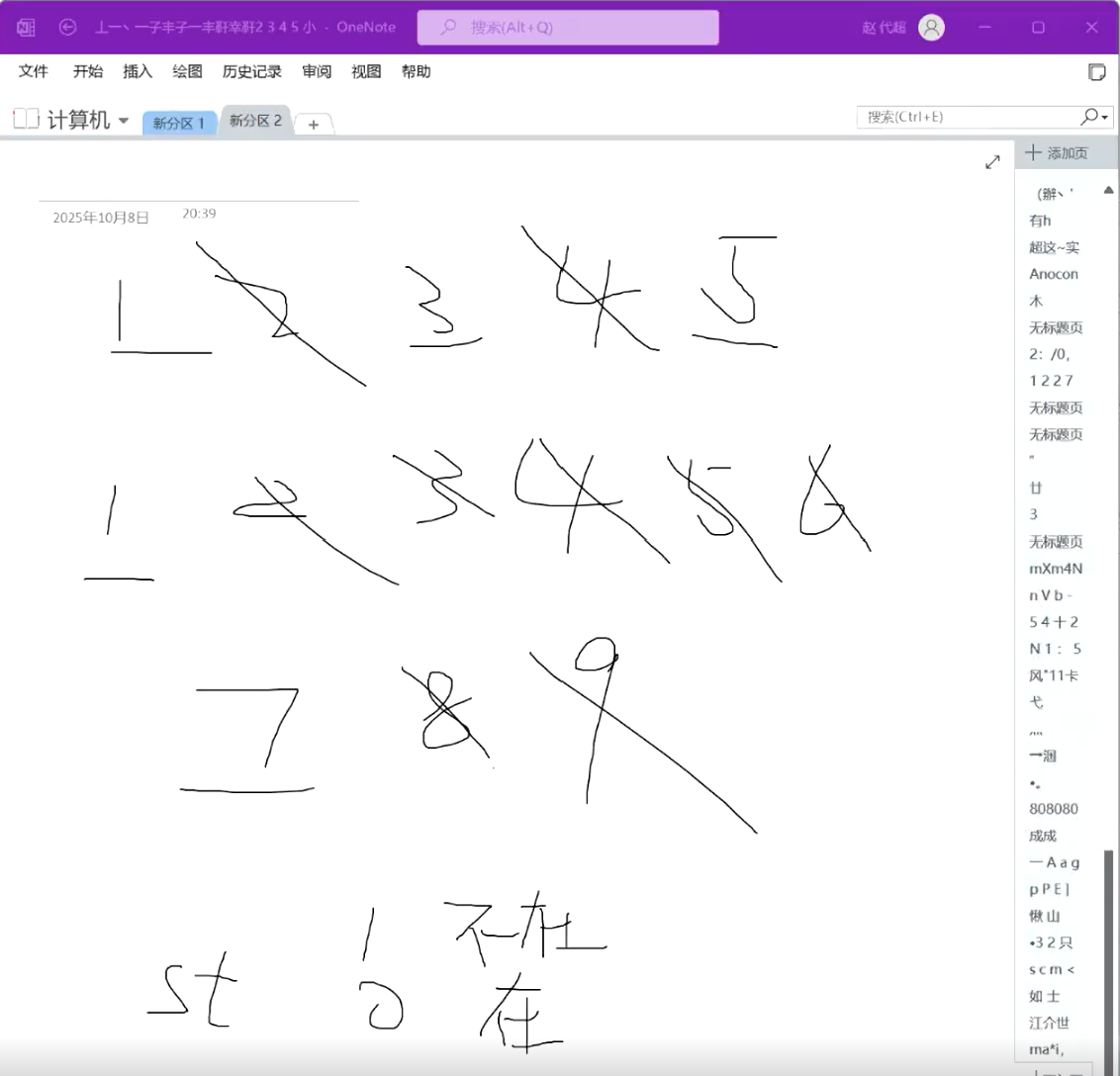This screenshot has width=1120, height=1076.
Task: Click the expand page full view arrow
Action: tap(992, 162)
